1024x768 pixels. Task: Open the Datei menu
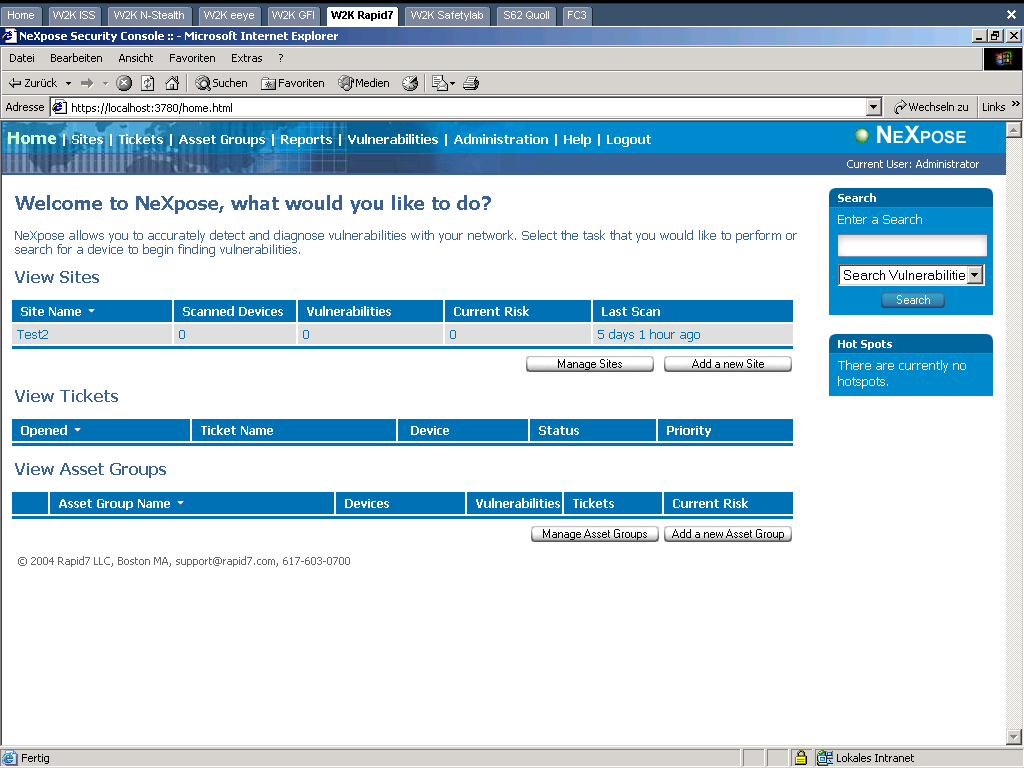(22, 58)
